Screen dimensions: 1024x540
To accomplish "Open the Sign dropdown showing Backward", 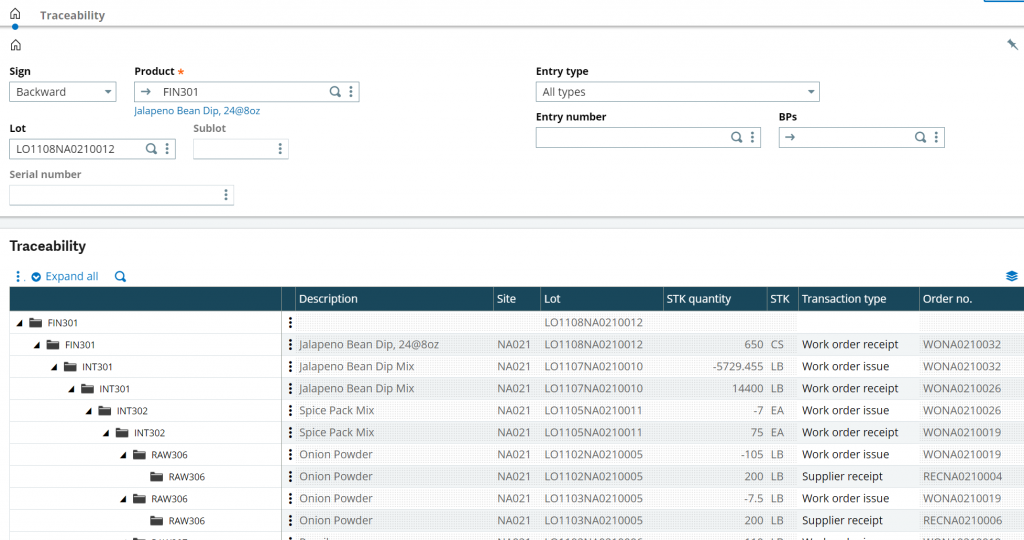I will 64,92.
